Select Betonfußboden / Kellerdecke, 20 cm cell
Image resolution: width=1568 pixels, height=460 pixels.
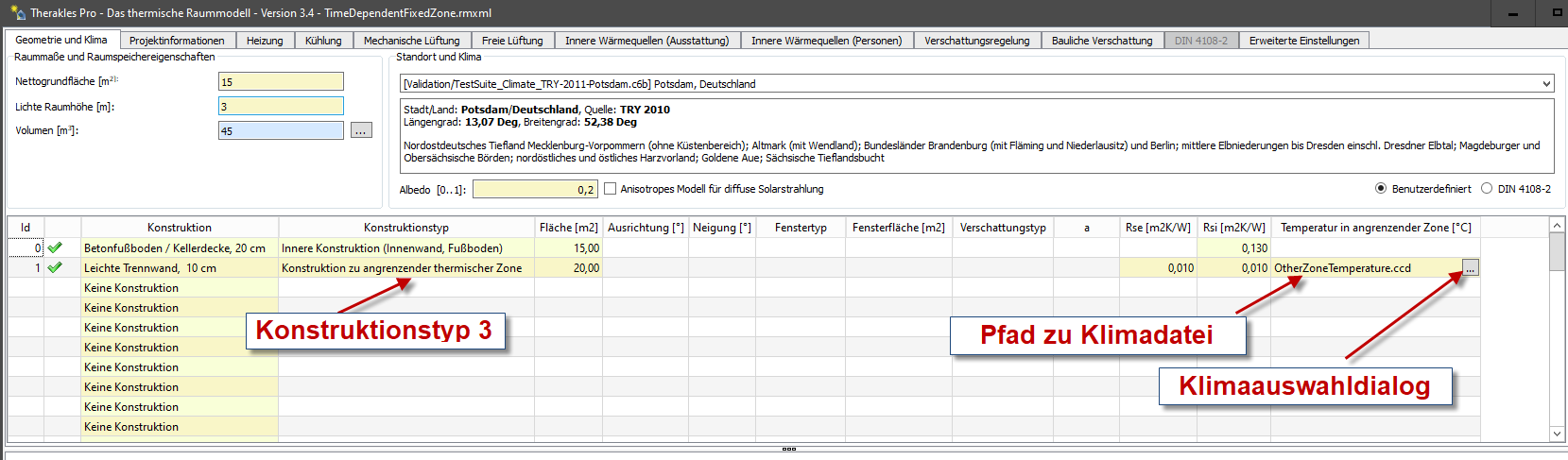coord(180,248)
